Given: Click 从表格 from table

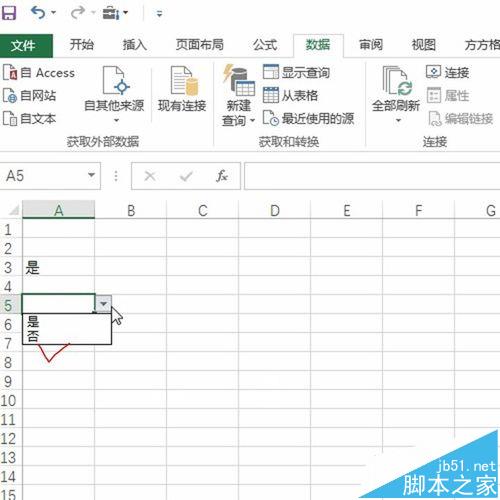Looking at the screenshot, I should pyautogui.click(x=290, y=96).
